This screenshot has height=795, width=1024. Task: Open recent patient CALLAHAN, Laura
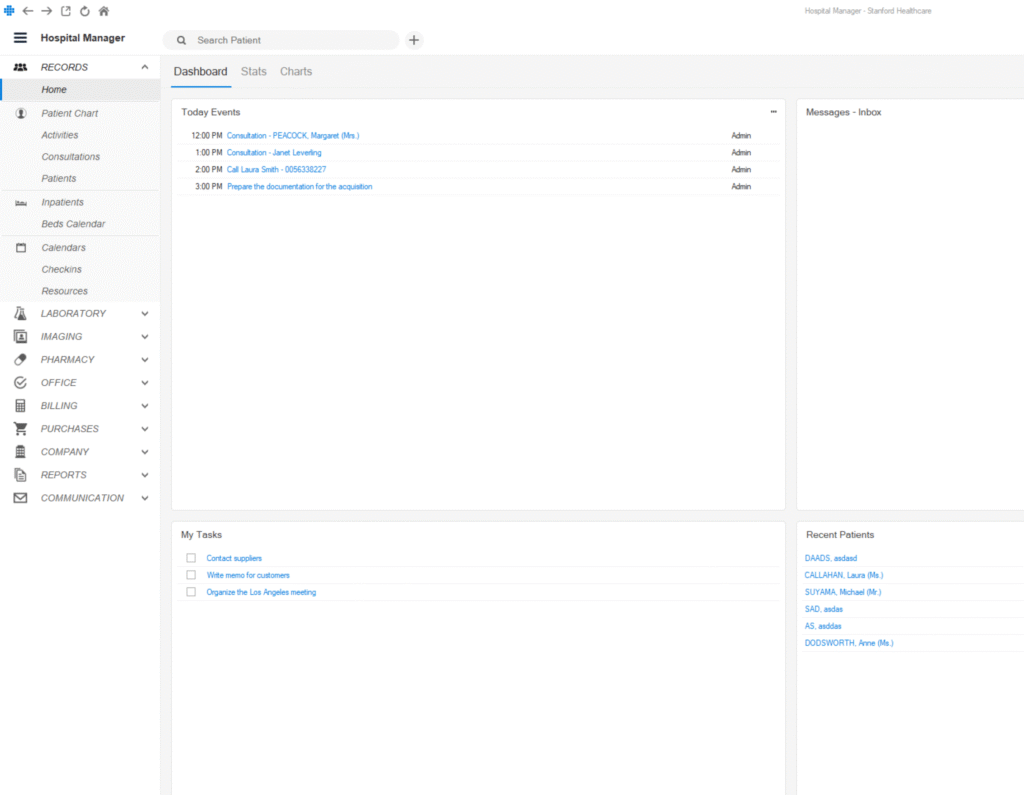(x=843, y=575)
